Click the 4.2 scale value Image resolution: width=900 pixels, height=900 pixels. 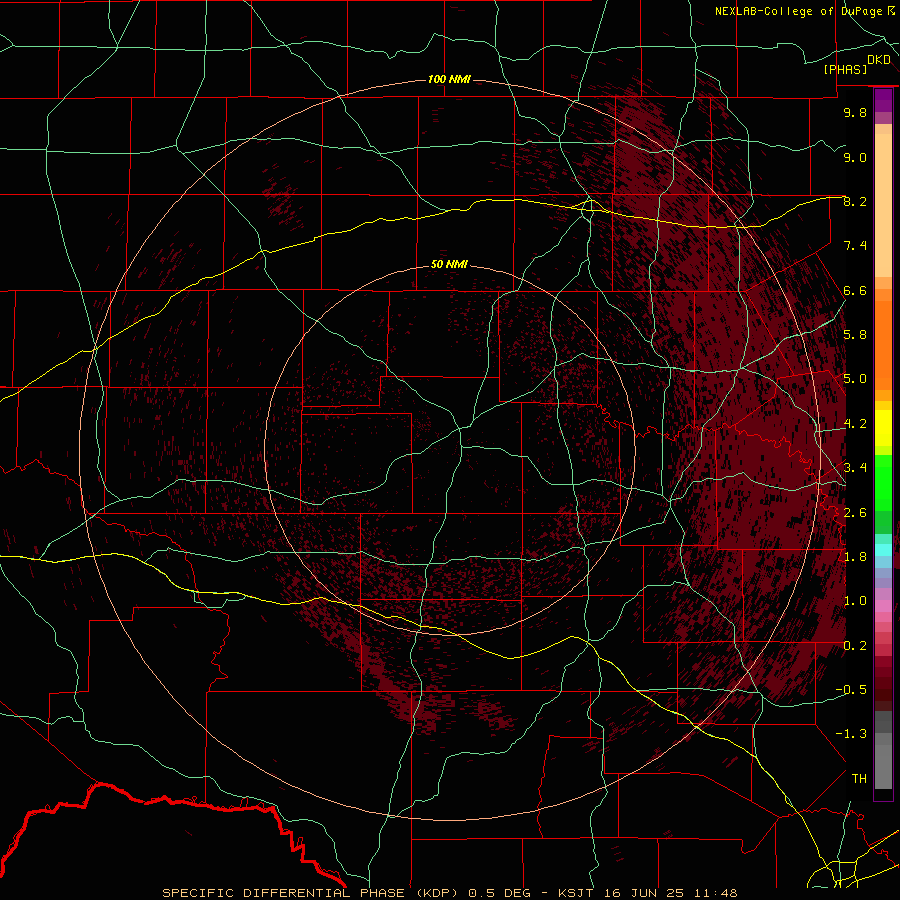855,424
